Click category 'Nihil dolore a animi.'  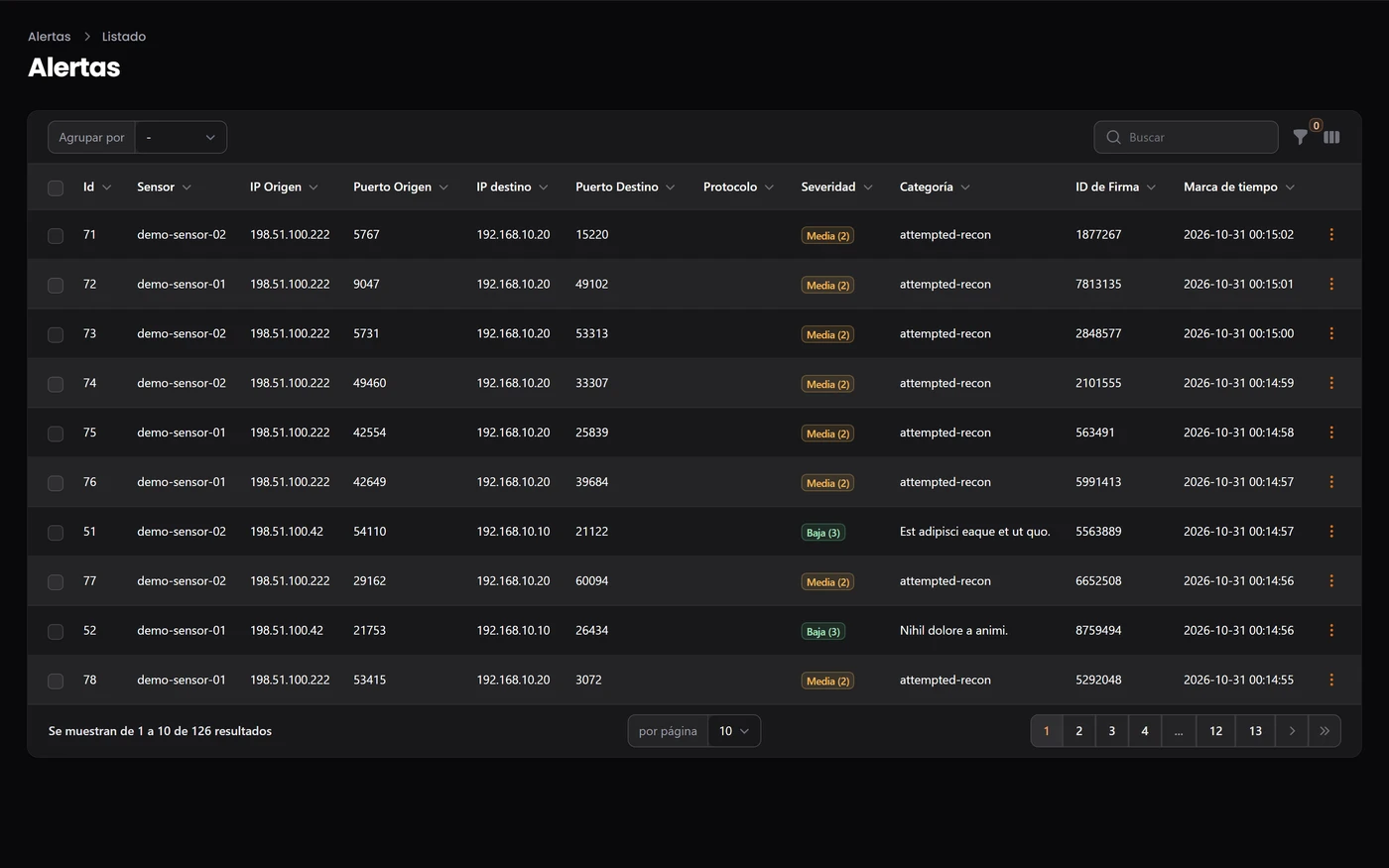(953, 631)
